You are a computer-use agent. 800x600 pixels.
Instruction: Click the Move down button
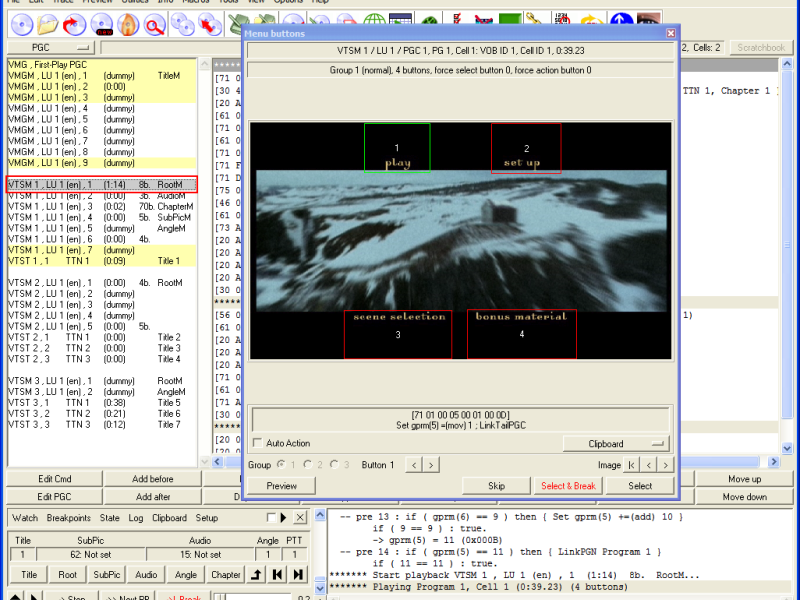tap(744, 496)
